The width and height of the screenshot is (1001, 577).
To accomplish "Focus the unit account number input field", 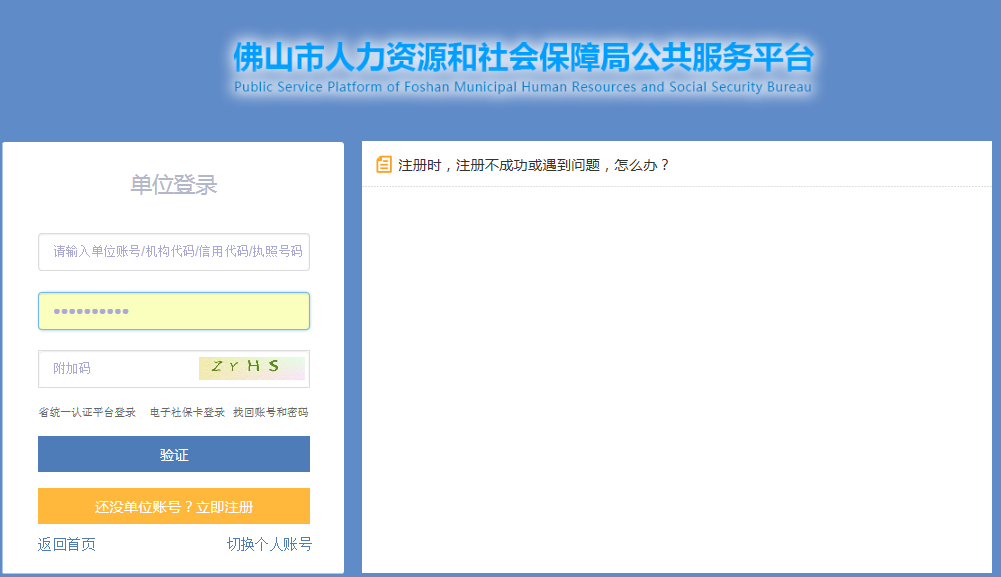I will point(174,252).
